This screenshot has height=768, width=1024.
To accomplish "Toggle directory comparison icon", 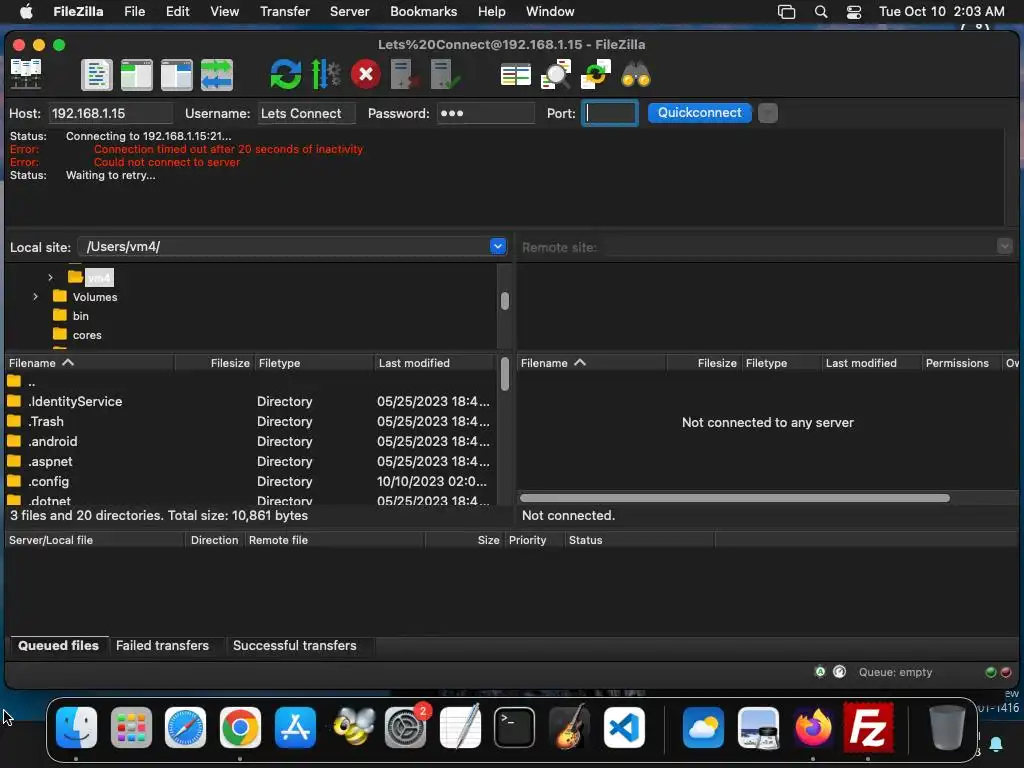I will point(556,74).
